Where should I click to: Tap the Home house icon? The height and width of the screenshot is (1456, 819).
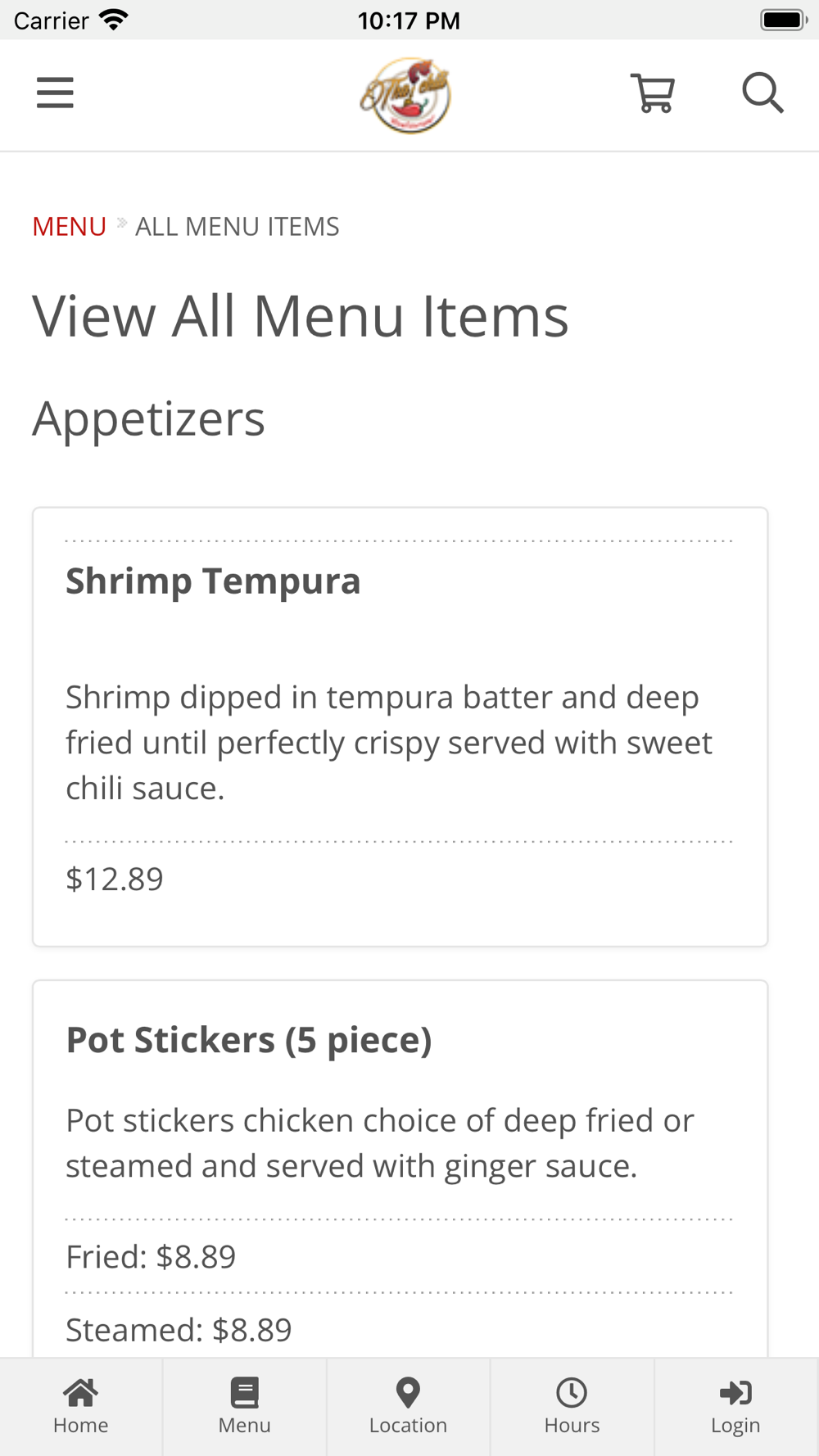tap(80, 1392)
